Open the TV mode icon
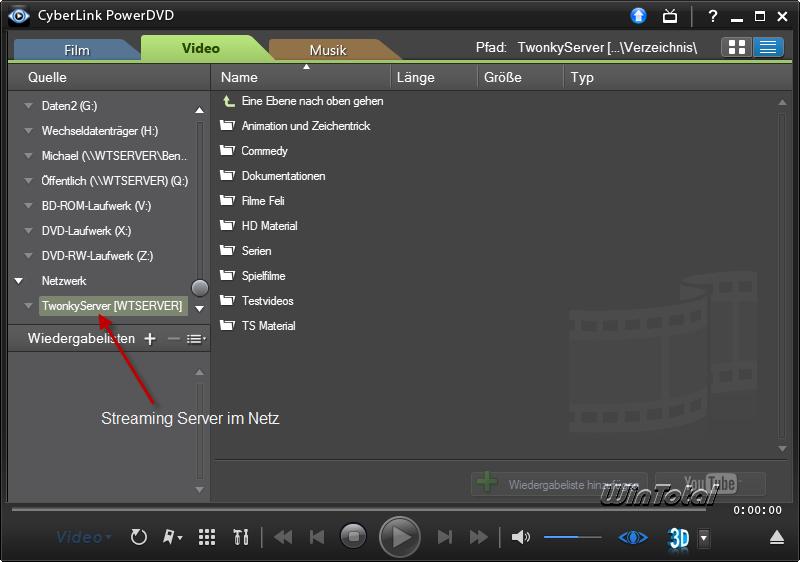 pos(670,16)
